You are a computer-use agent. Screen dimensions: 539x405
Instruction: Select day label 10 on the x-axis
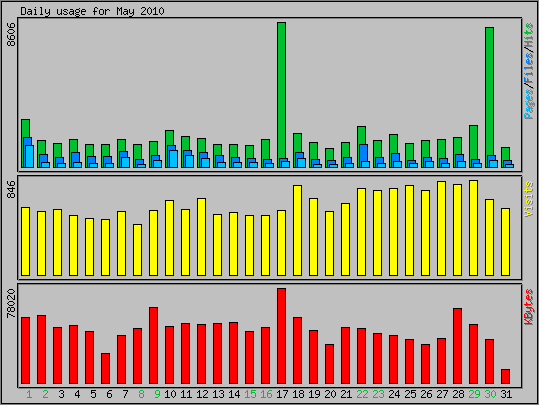(170, 394)
